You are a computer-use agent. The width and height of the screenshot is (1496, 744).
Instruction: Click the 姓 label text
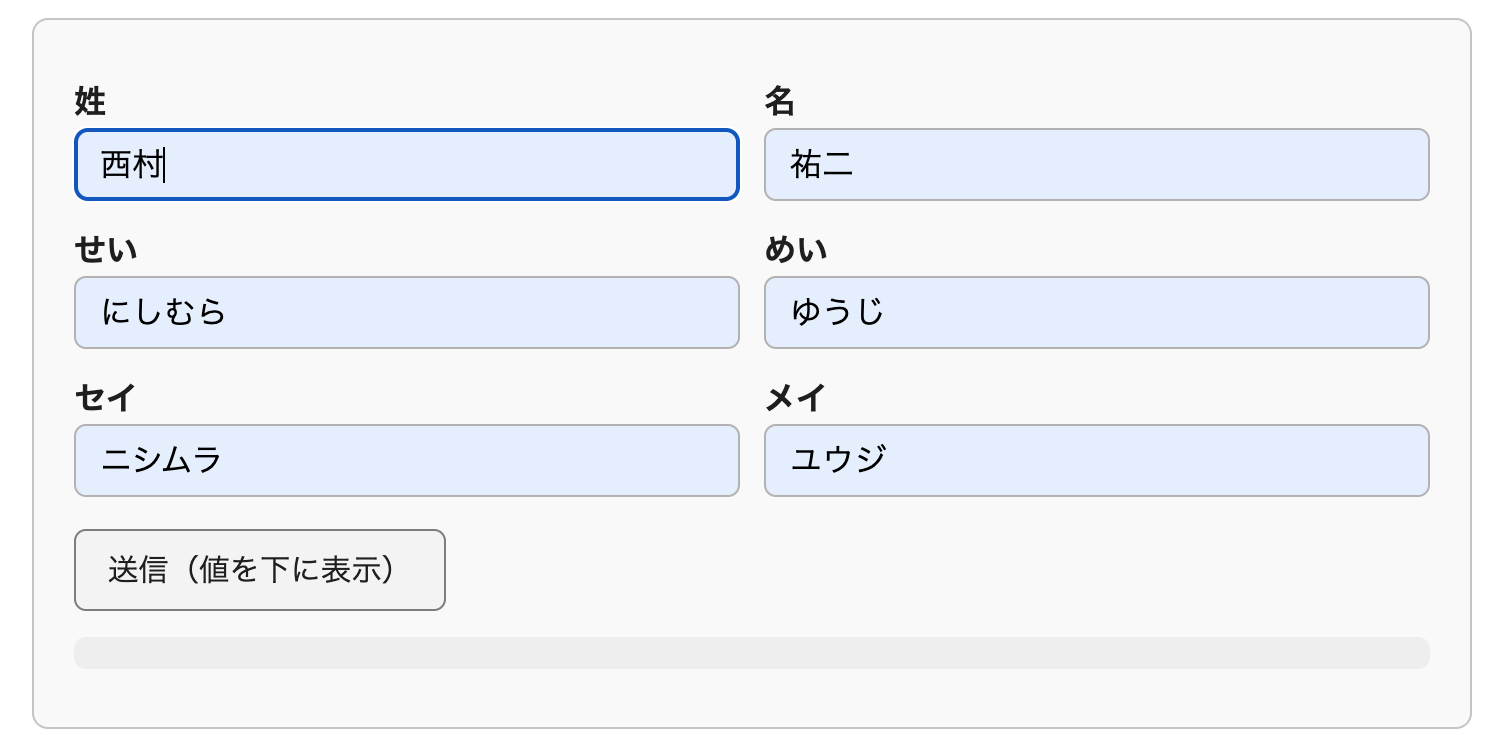(90, 102)
